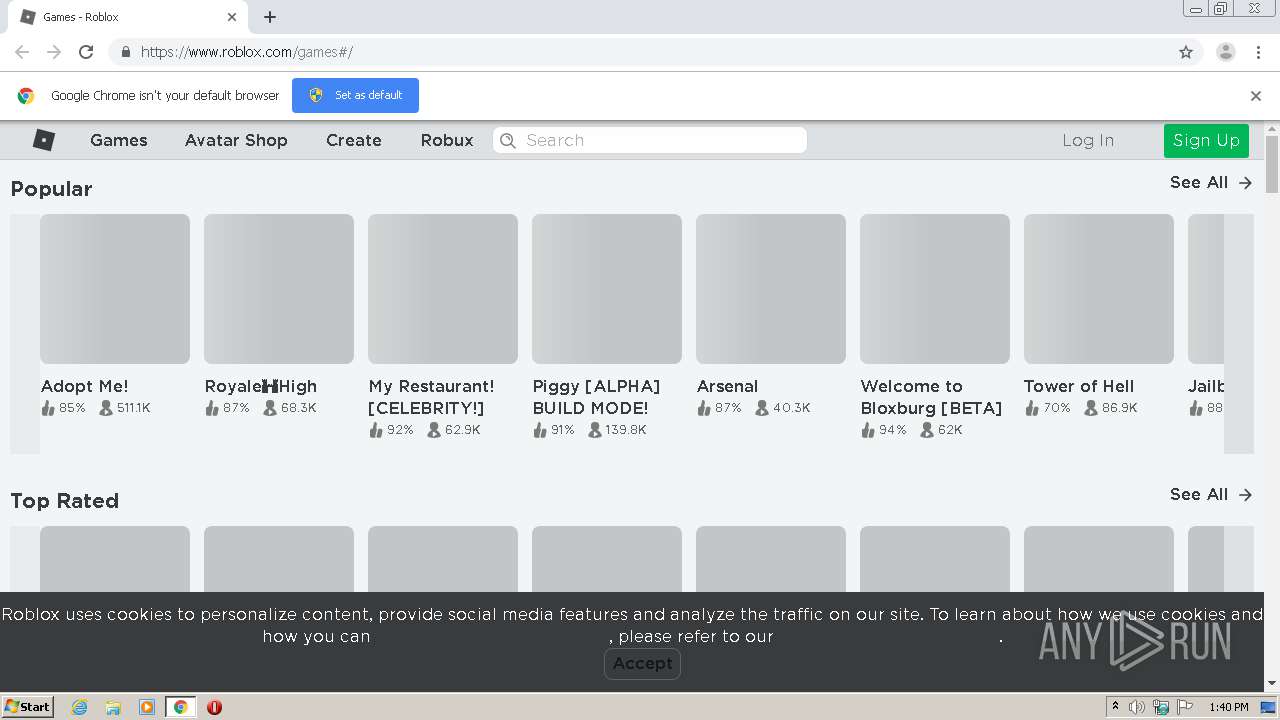This screenshot has width=1280, height=720.
Task: Open a new browser tab
Action: coord(270,17)
